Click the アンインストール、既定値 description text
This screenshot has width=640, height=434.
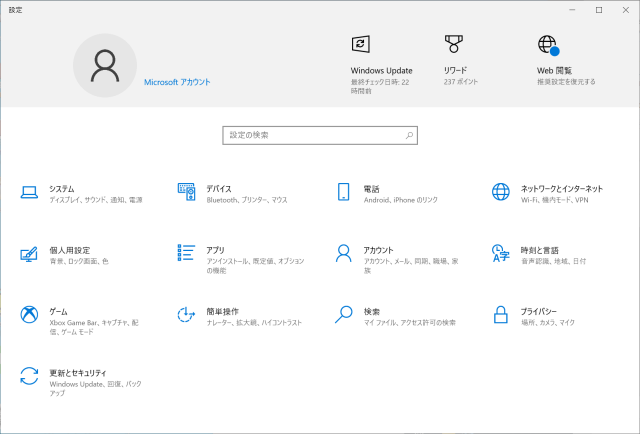tap(256, 266)
